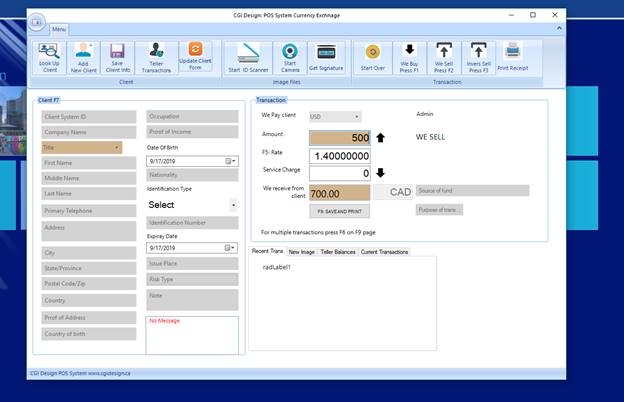Switch to Teller Balances tab

tap(338, 252)
